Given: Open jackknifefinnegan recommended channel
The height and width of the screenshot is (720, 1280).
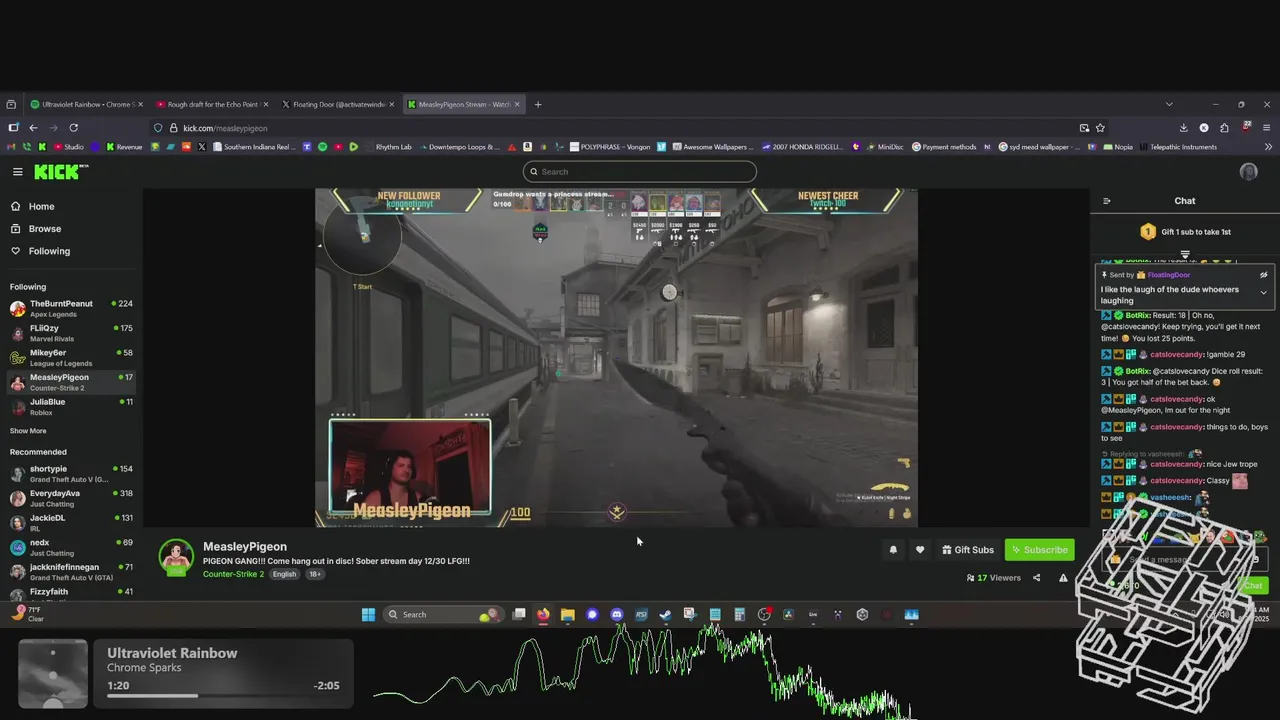Looking at the screenshot, I should coord(70,571).
